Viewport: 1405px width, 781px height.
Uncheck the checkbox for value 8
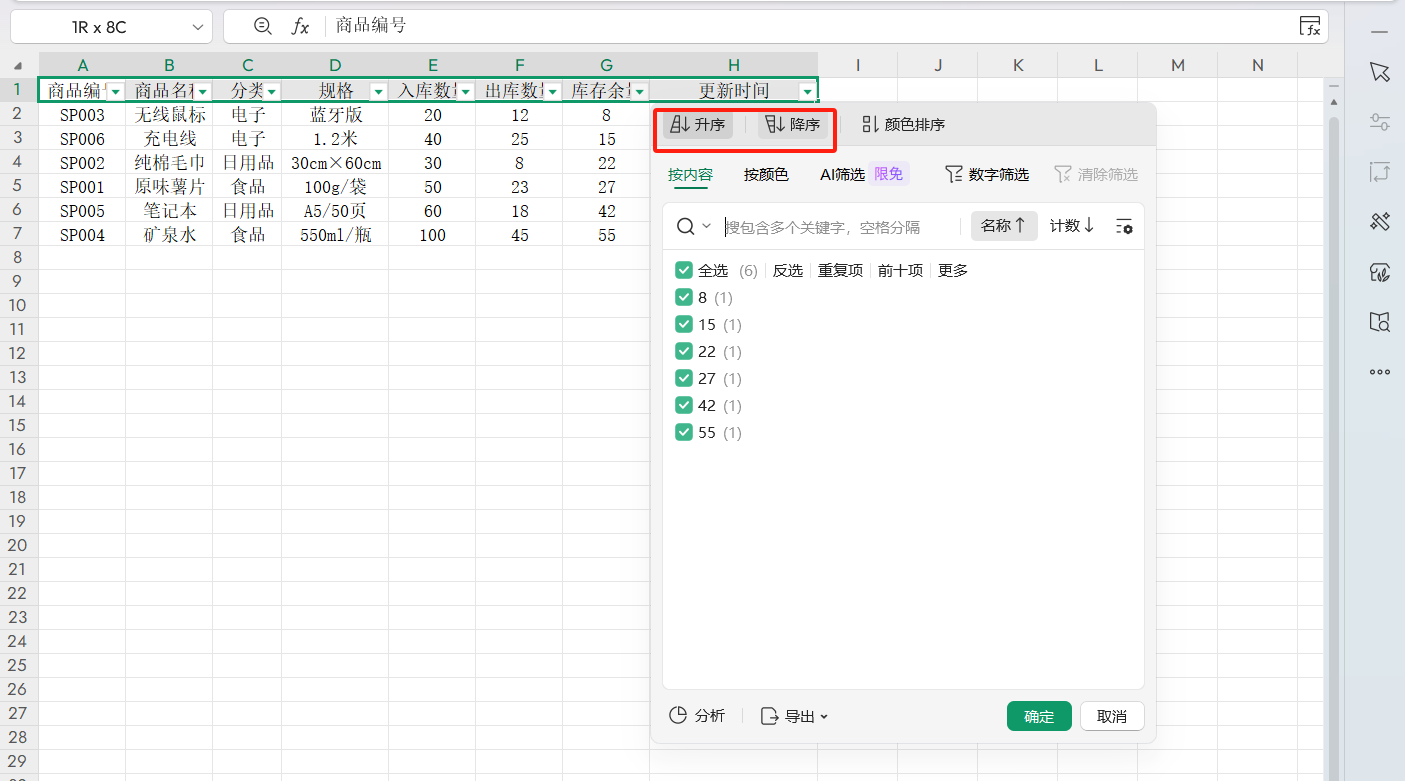[684, 297]
